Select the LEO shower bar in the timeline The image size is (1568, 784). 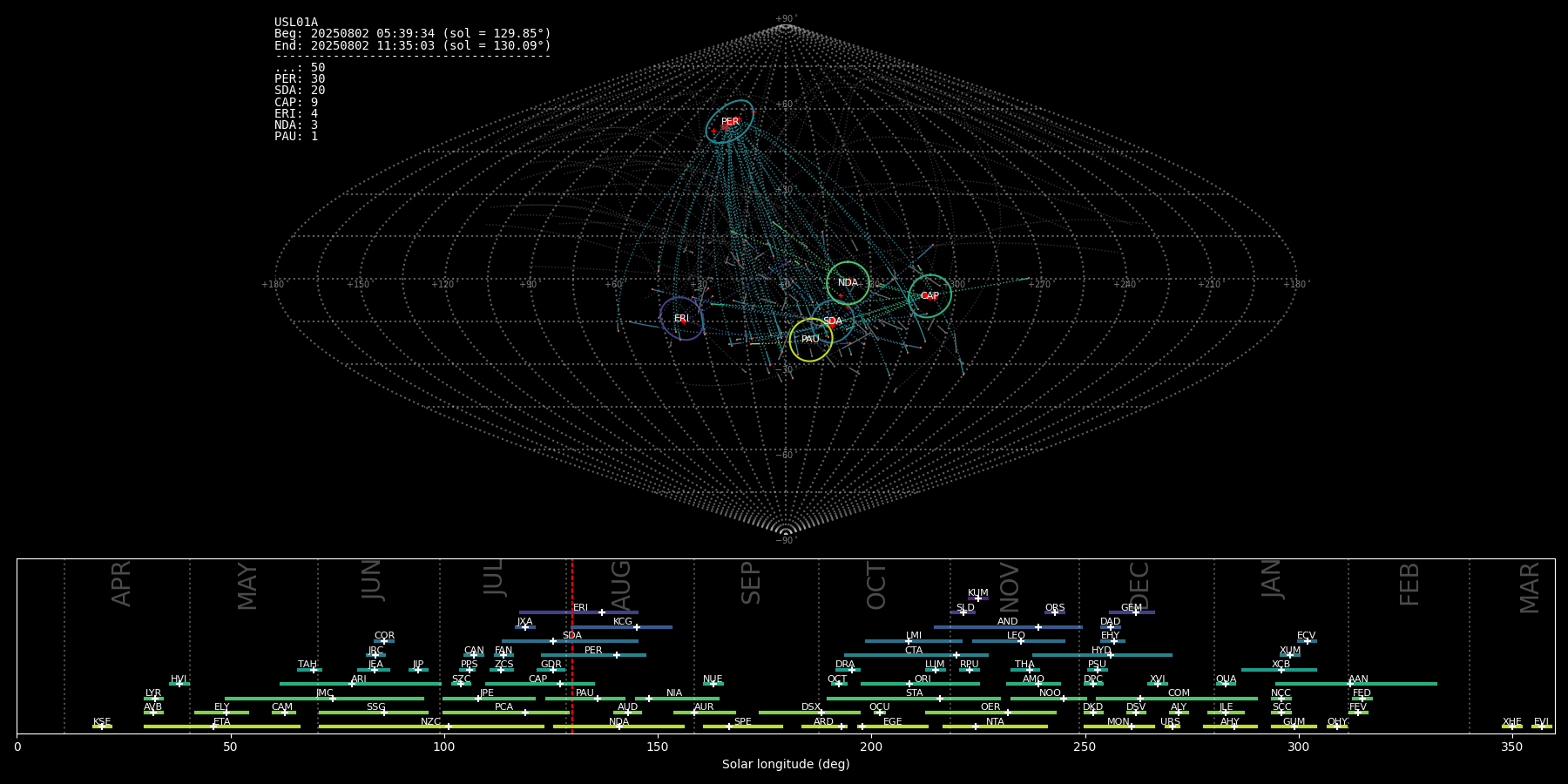[x=1018, y=641]
